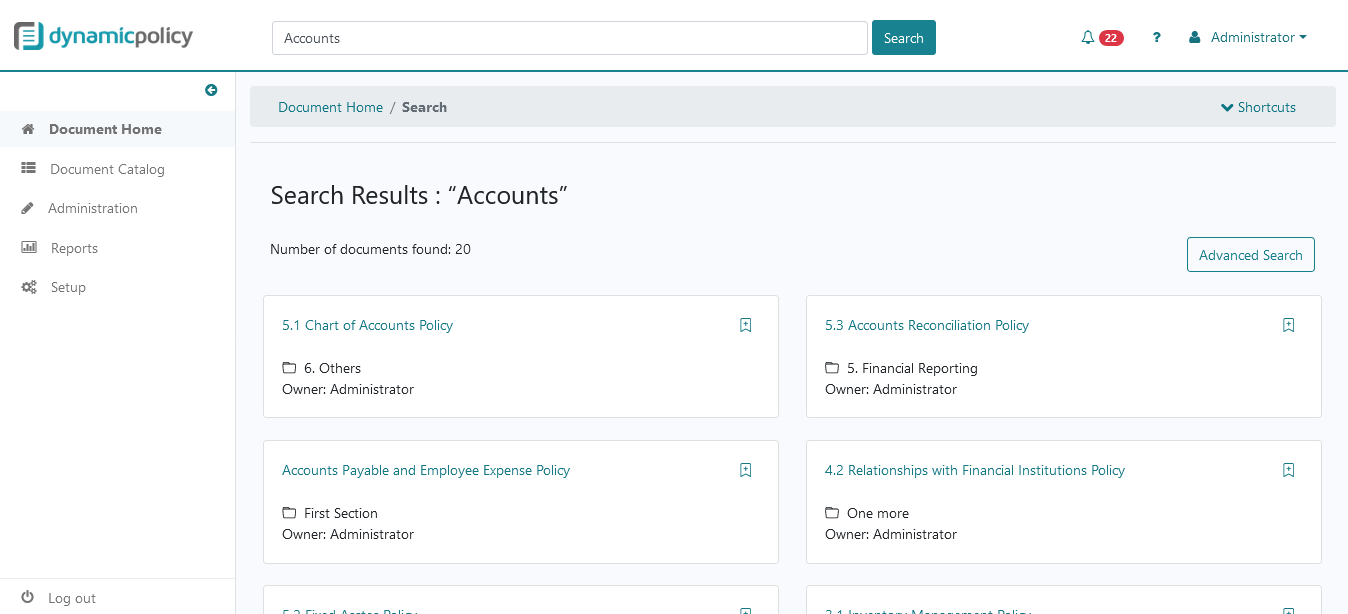Open Accounts Payable and Employee Expense Policy

[x=426, y=470]
